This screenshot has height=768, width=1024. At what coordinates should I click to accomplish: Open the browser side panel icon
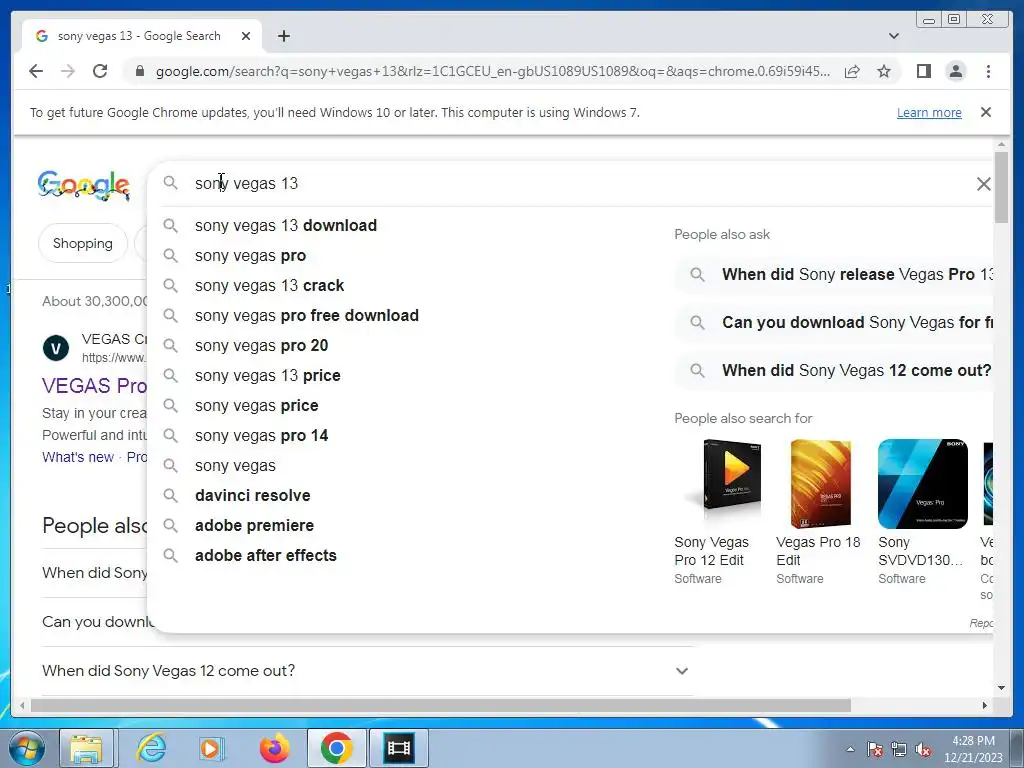[923, 71]
